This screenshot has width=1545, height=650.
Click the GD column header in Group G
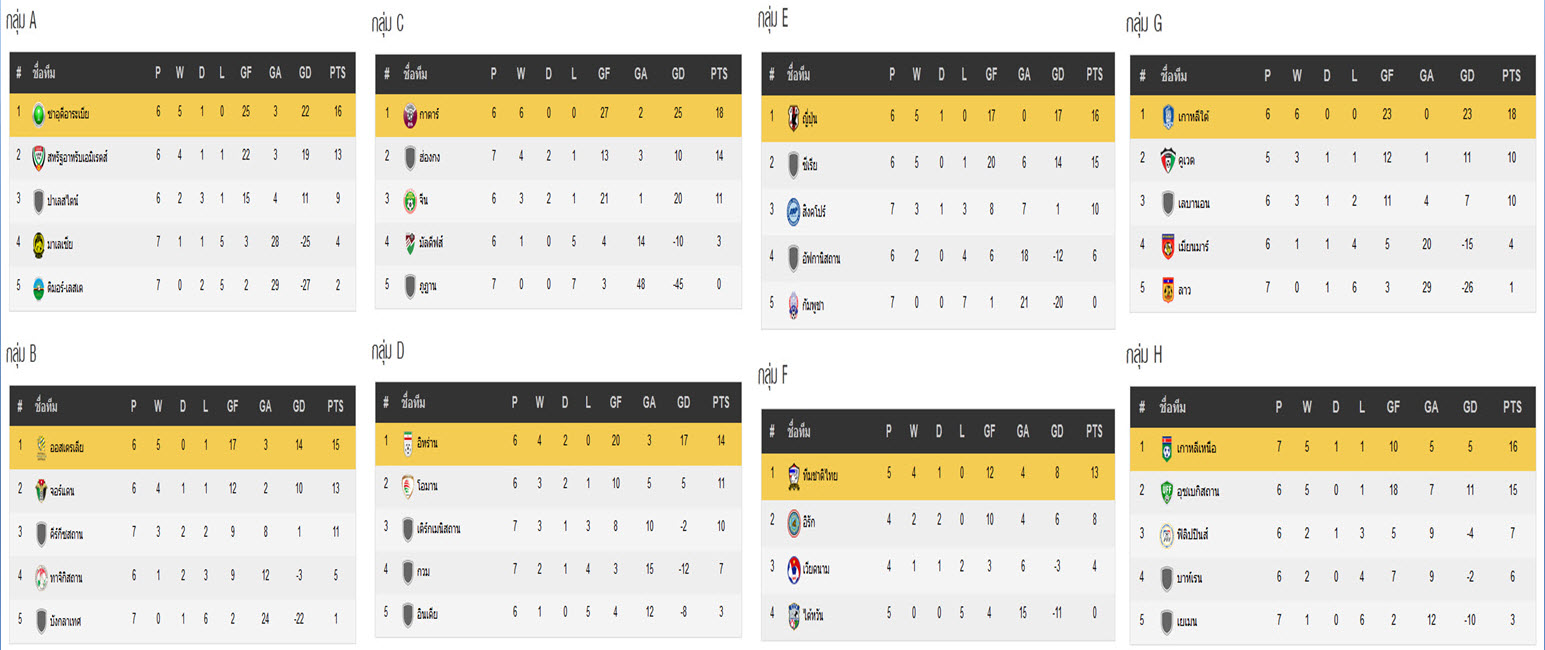pyautogui.click(x=1467, y=76)
